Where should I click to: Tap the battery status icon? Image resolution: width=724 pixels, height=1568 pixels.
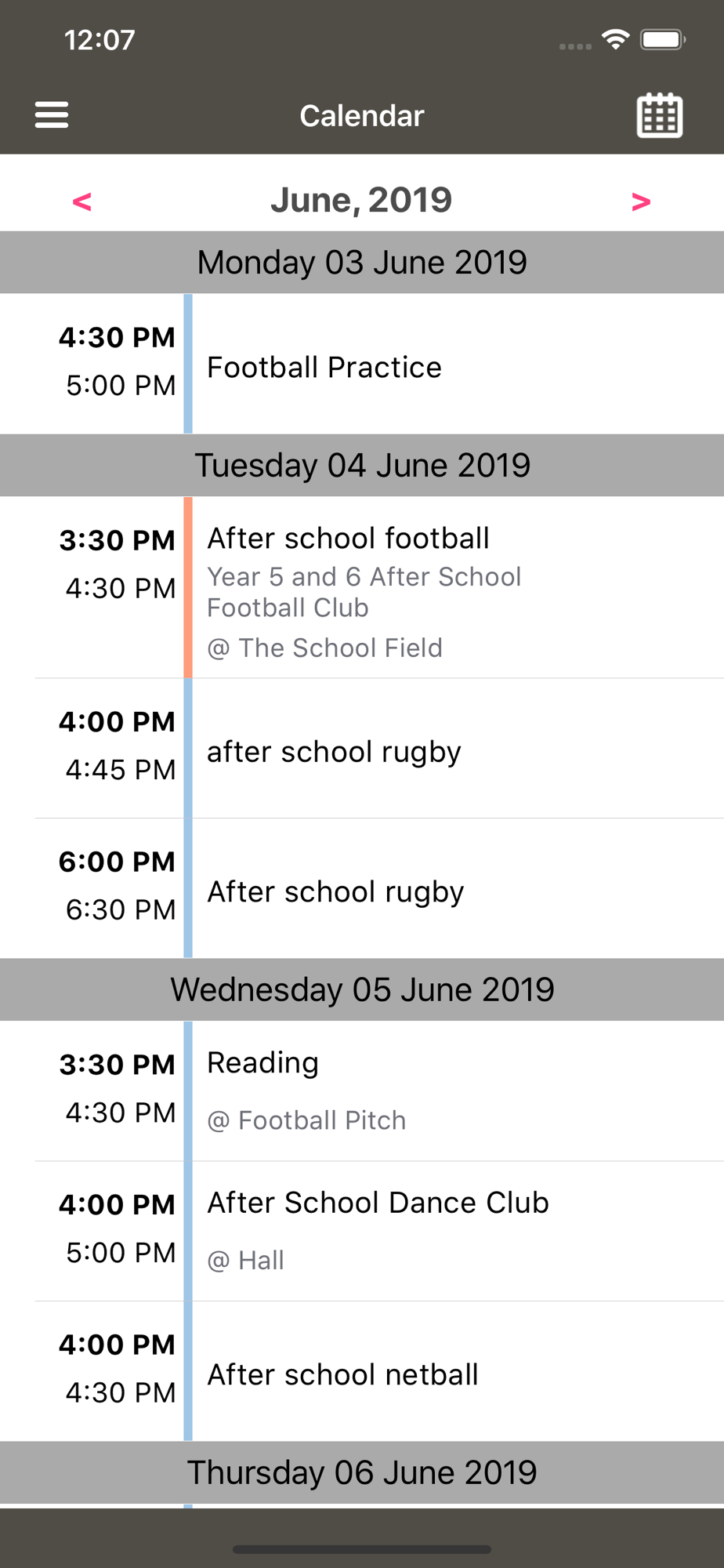click(663, 39)
